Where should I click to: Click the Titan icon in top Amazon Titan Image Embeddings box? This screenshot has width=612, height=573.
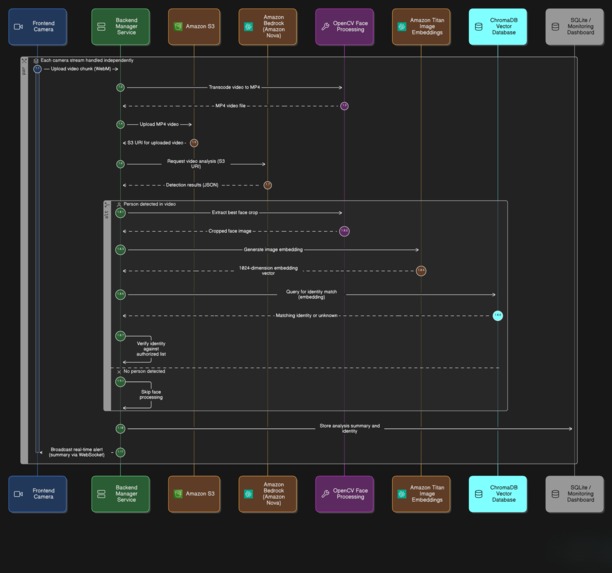pos(402,27)
